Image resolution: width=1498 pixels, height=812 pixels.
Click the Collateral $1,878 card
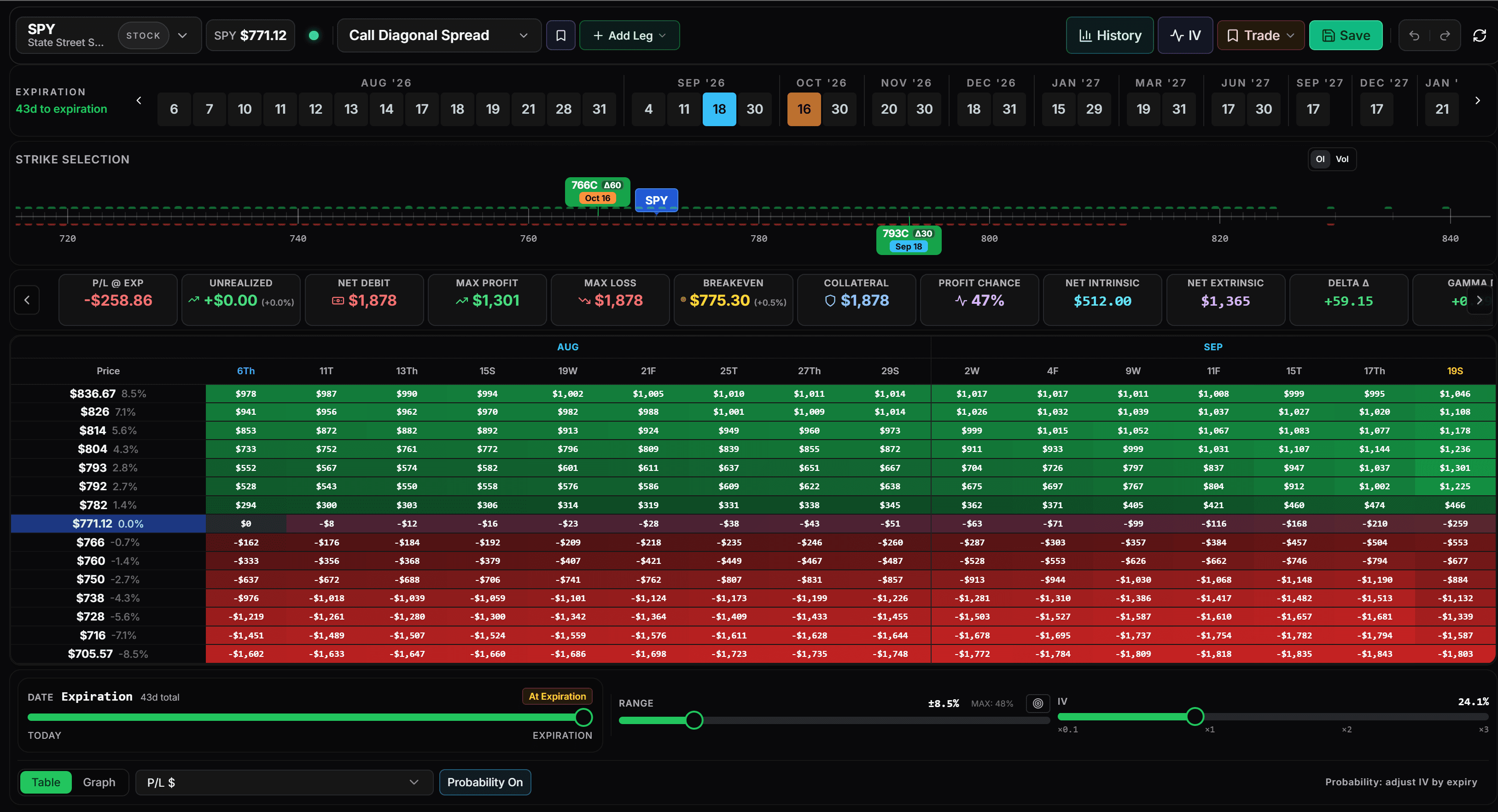pyautogui.click(x=857, y=299)
